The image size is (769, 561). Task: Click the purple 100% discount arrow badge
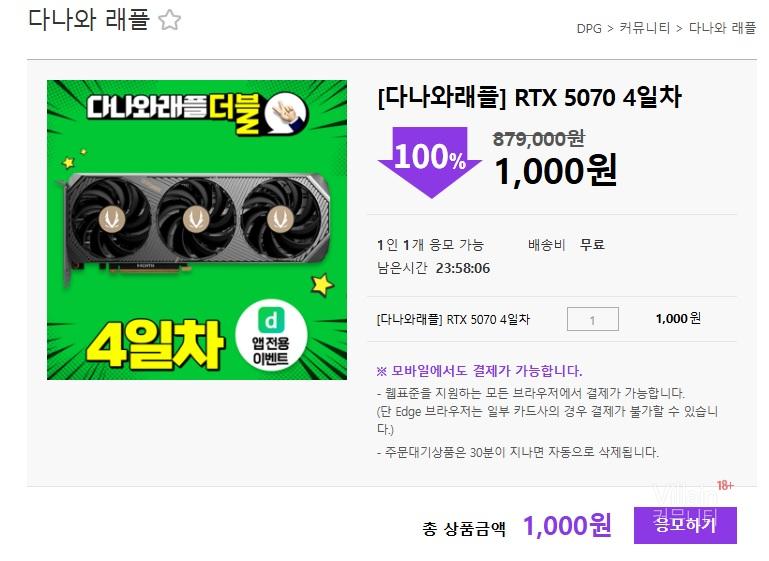click(430, 162)
